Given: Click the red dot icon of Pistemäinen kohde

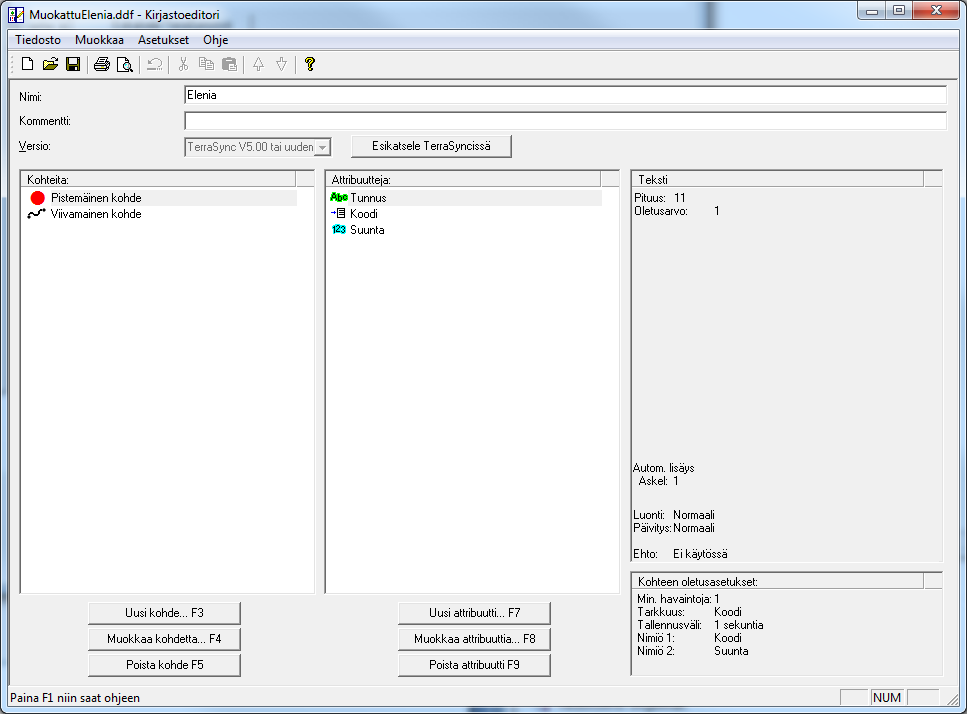Looking at the screenshot, I should [x=38, y=198].
